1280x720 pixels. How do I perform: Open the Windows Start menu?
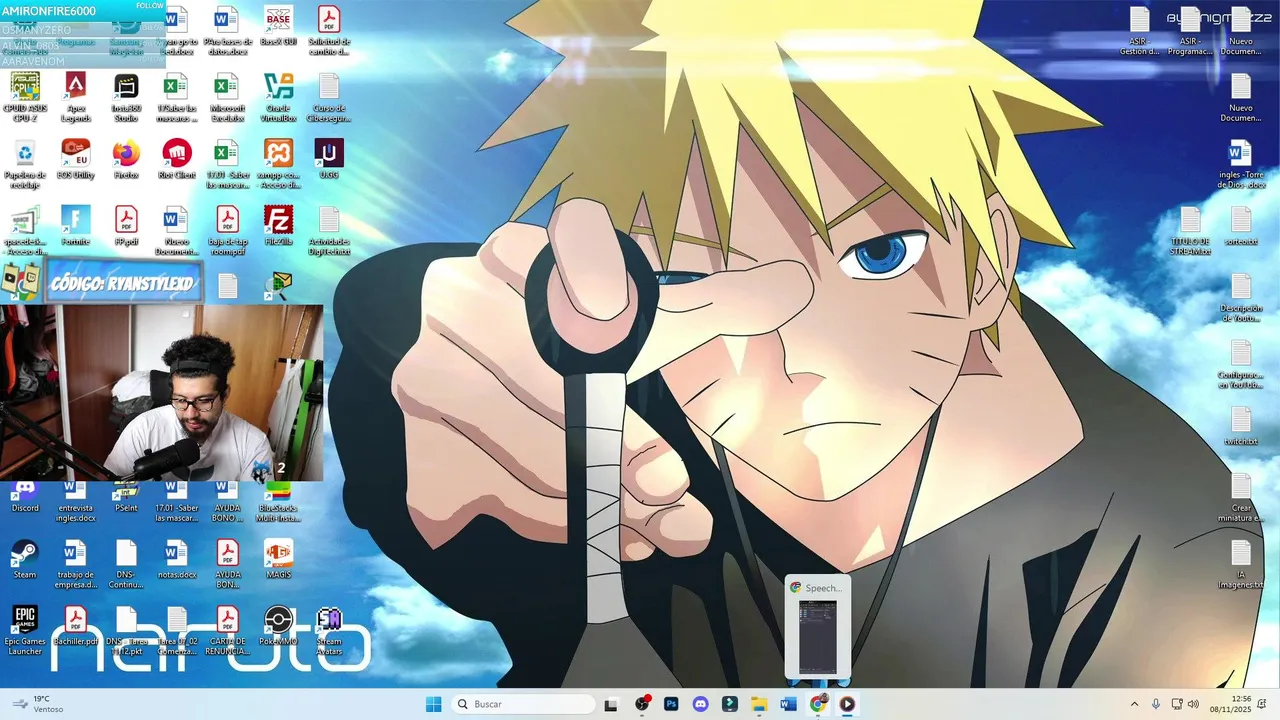(433, 704)
